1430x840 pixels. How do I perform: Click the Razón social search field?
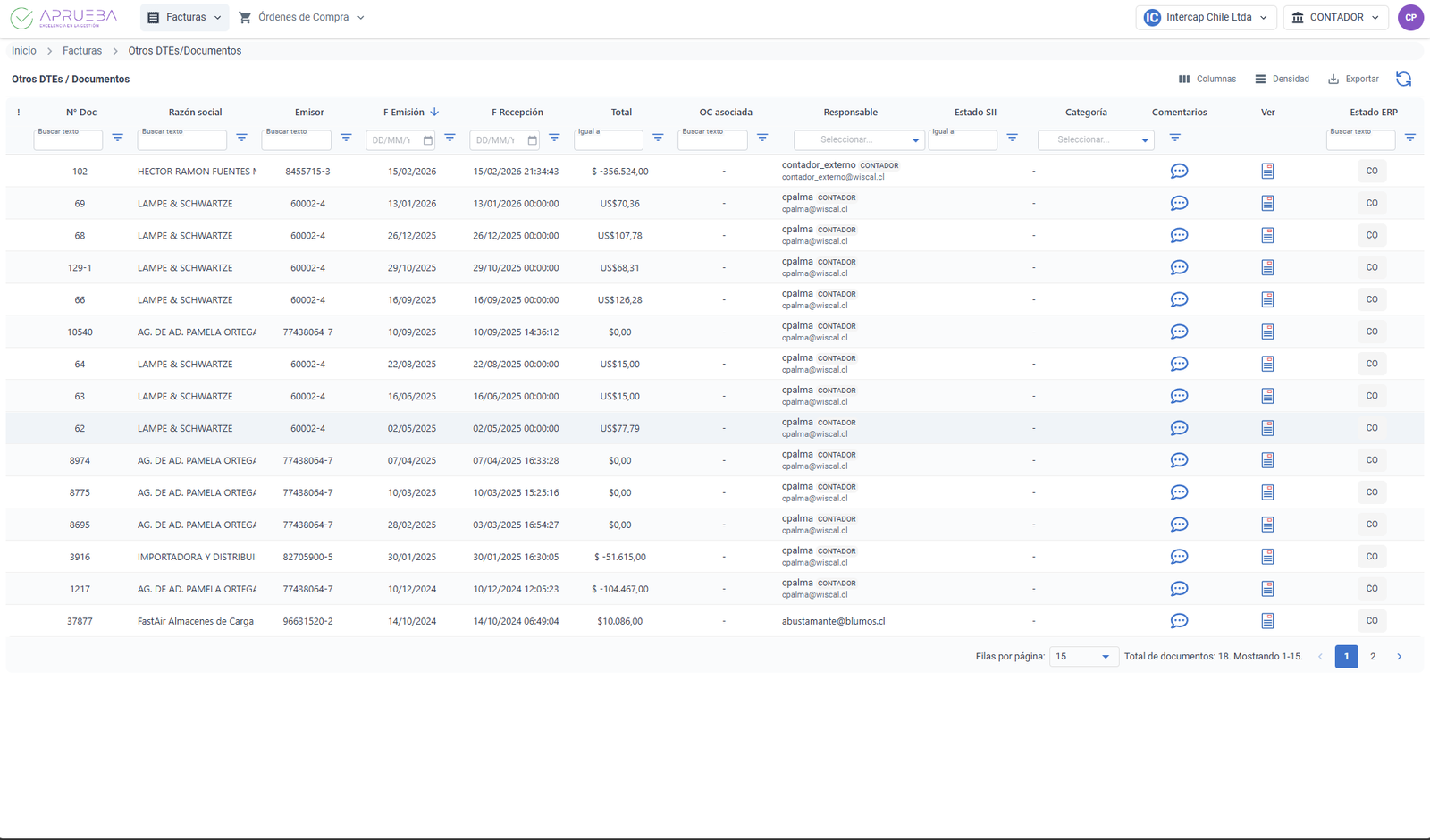(x=181, y=140)
